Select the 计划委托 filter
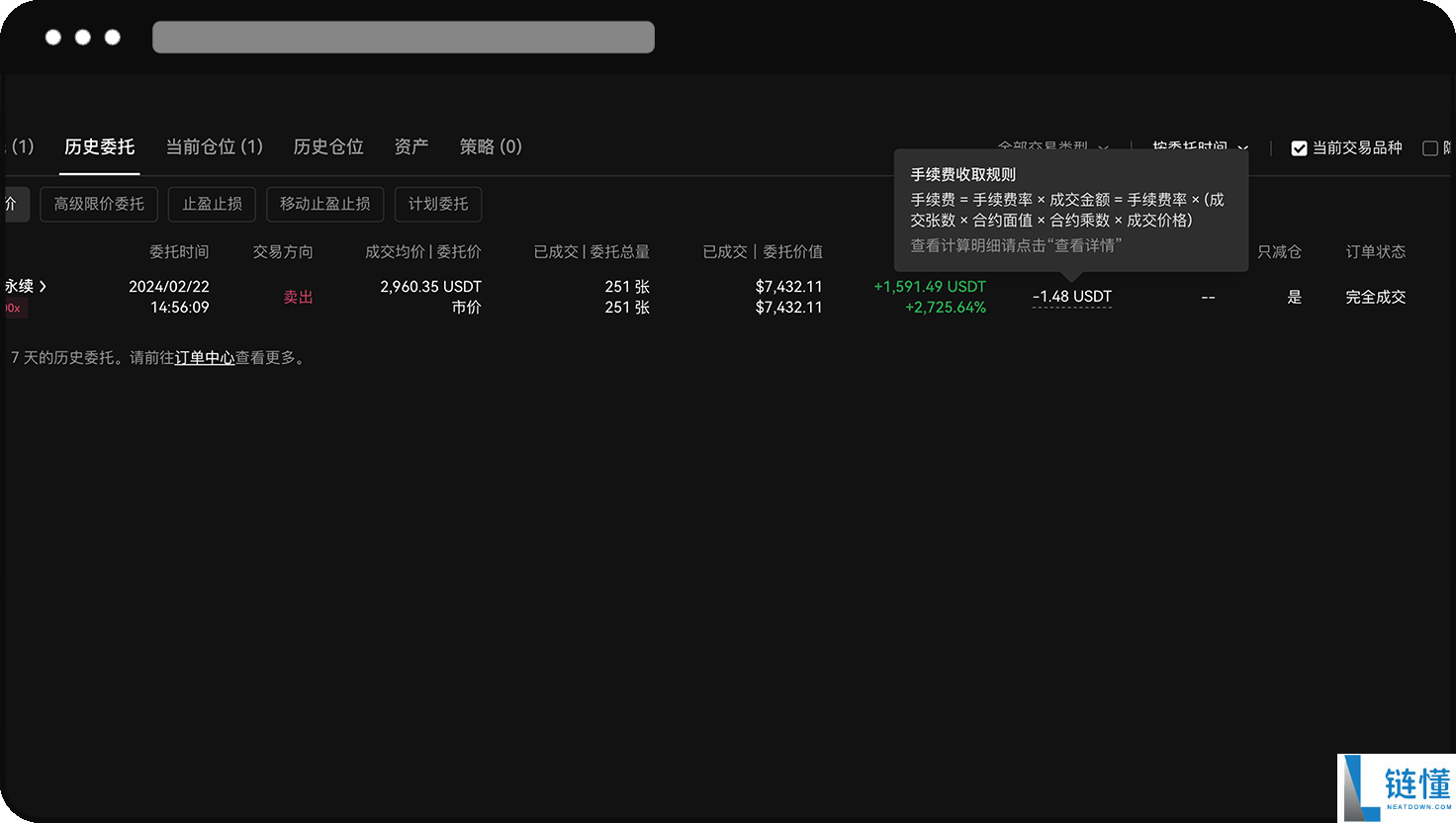Viewport: 1456px width, 823px height. click(x=438, y=204)
